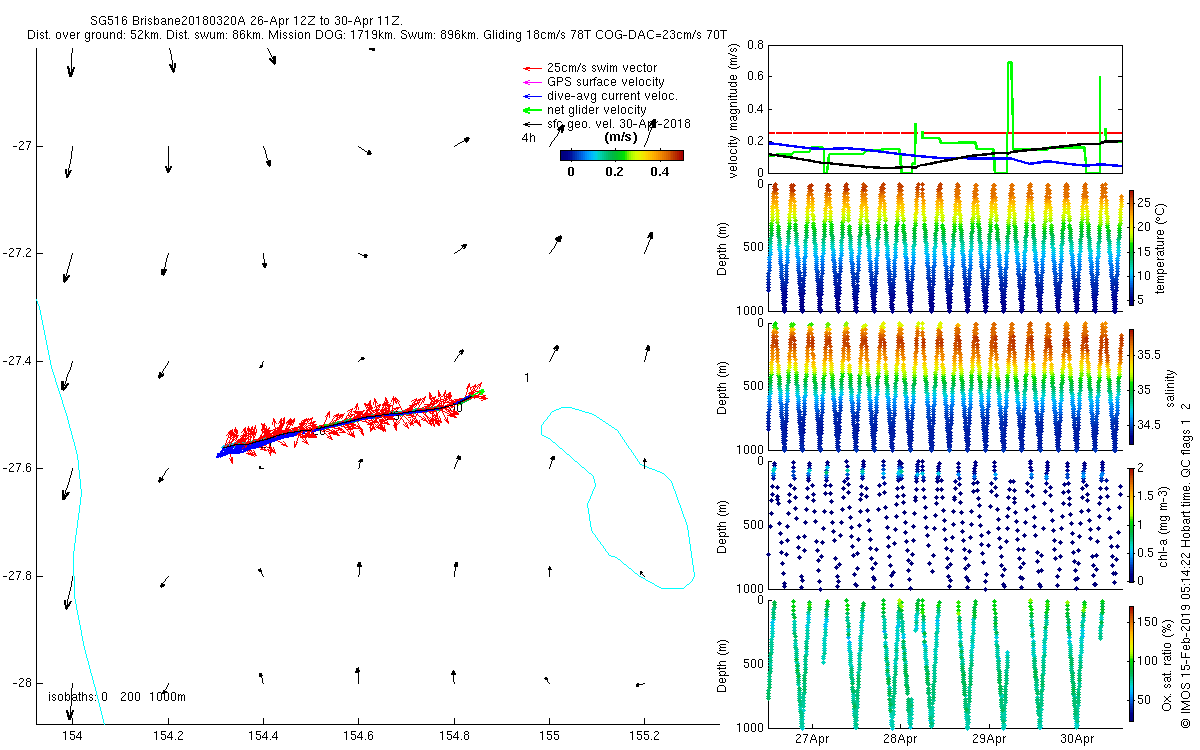The image size is (1200, 750).
Task: Click the '35.5' tick on the salinity colorbar
Action: [x=1148, y=355]
